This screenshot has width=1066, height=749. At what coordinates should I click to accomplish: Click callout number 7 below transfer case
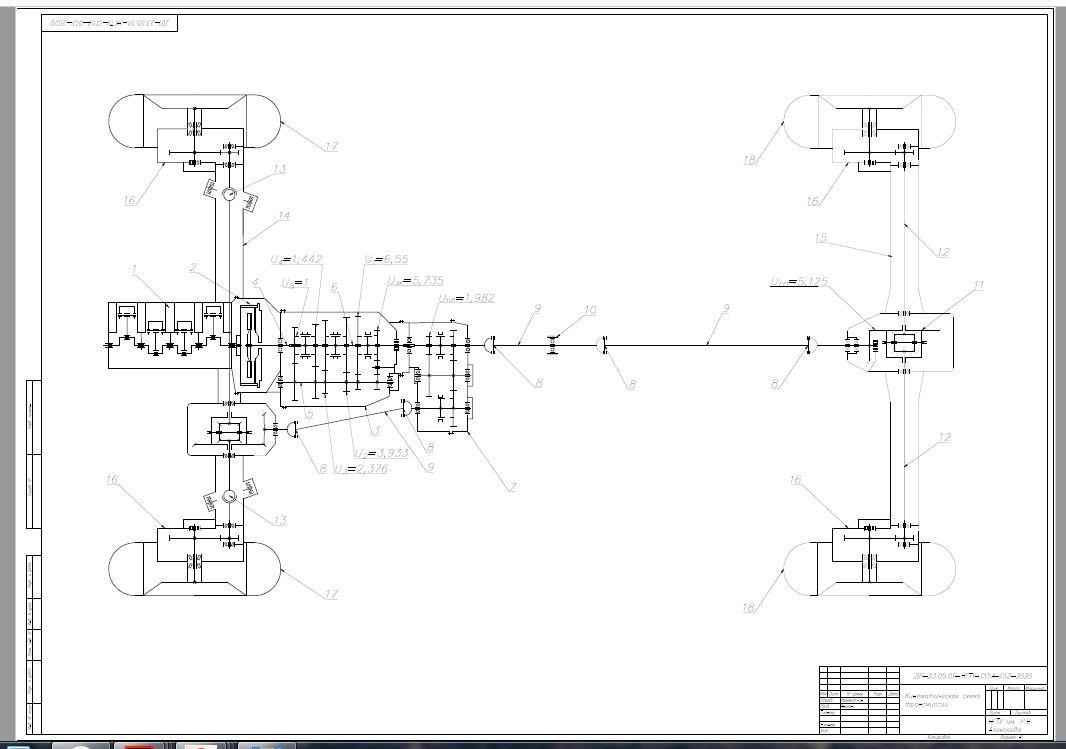pyautogui.click(x=511, y=487)
